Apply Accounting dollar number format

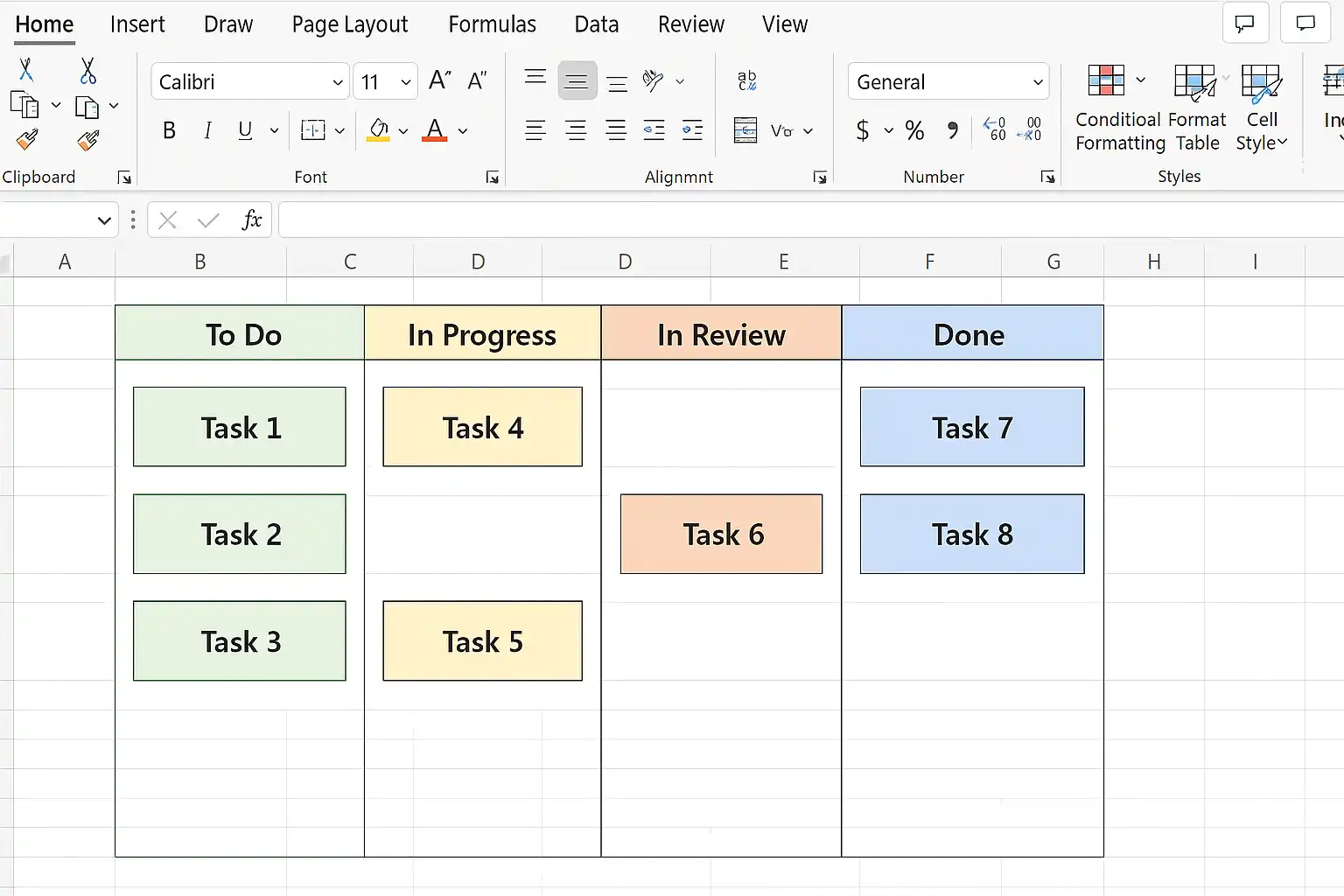863,130
